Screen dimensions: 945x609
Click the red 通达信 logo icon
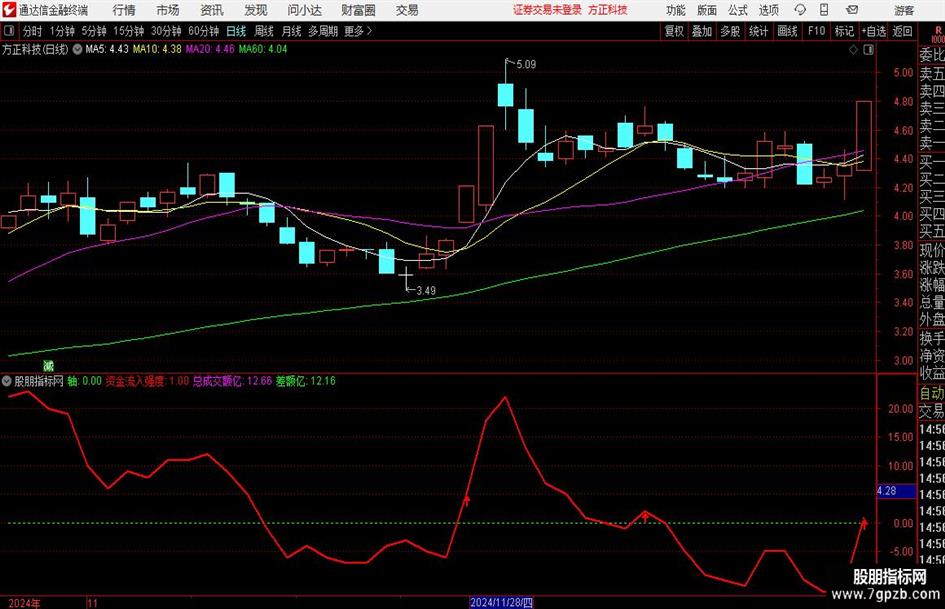pos(9,10)
